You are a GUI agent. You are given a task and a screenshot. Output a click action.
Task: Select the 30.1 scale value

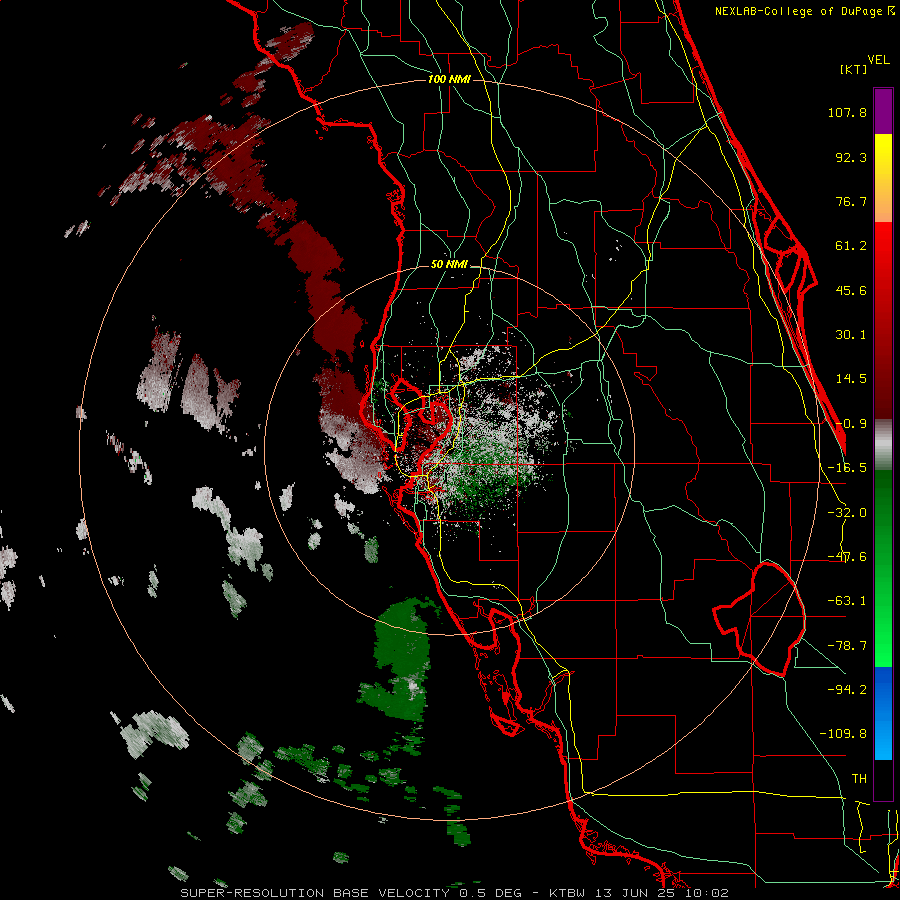[x=851, y=335]
